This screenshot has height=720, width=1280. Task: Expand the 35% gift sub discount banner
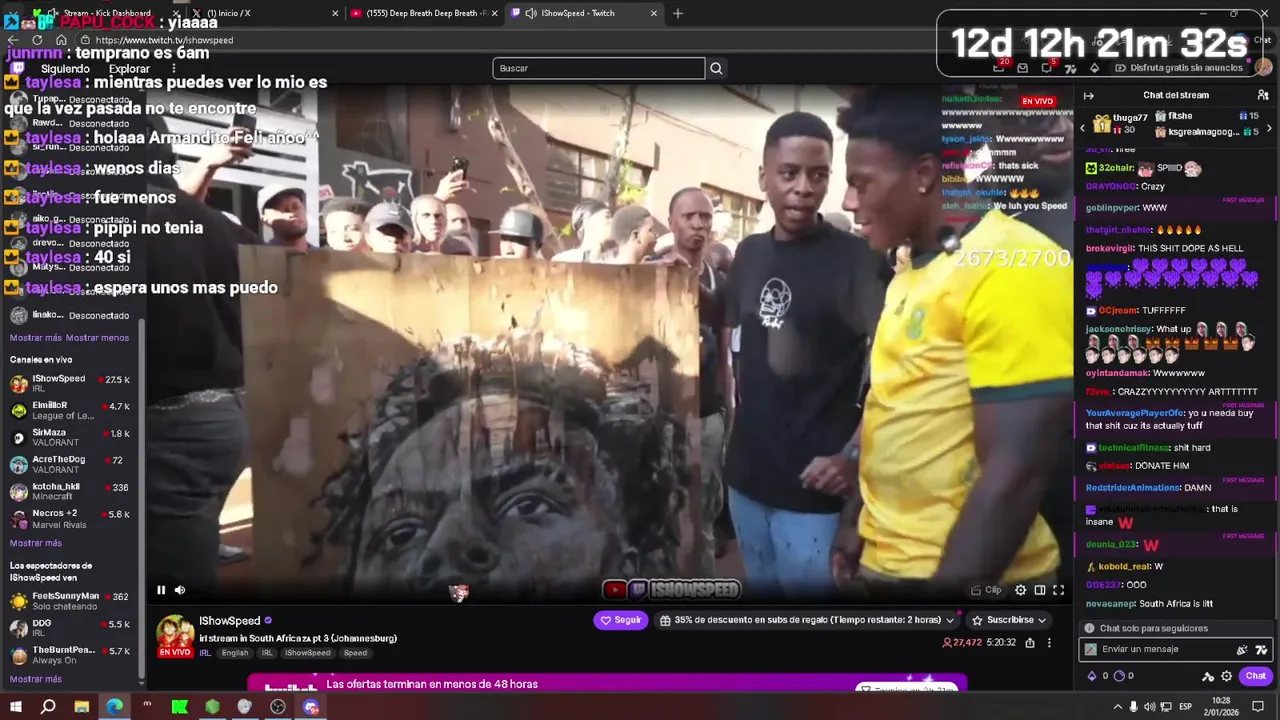click(807, 620)
